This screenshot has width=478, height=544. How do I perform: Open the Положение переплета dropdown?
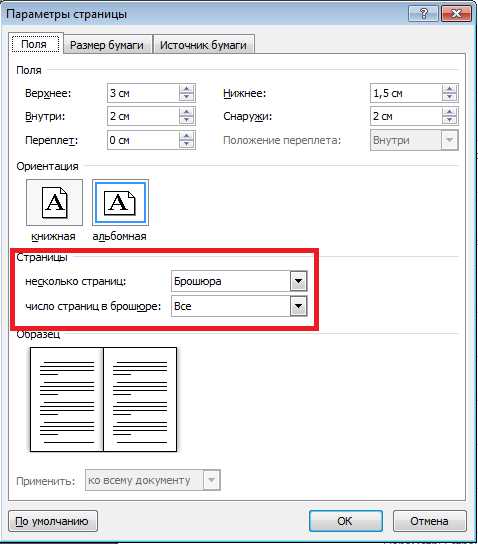click(x=450, y=140)
